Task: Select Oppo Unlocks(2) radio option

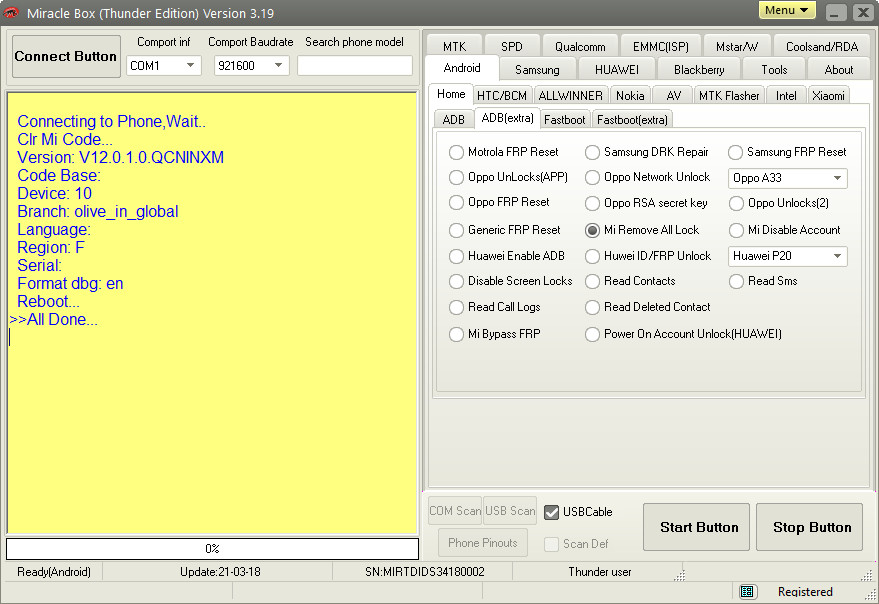Action: [x=779, y=203]
